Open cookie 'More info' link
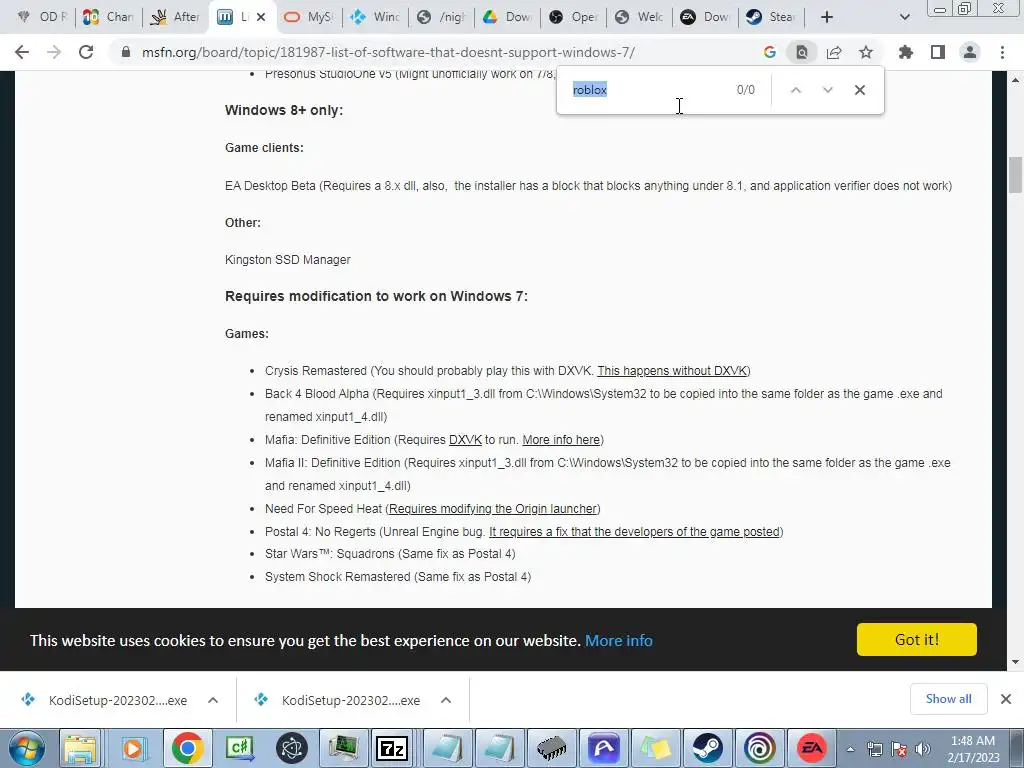 [x=618, y=641]
